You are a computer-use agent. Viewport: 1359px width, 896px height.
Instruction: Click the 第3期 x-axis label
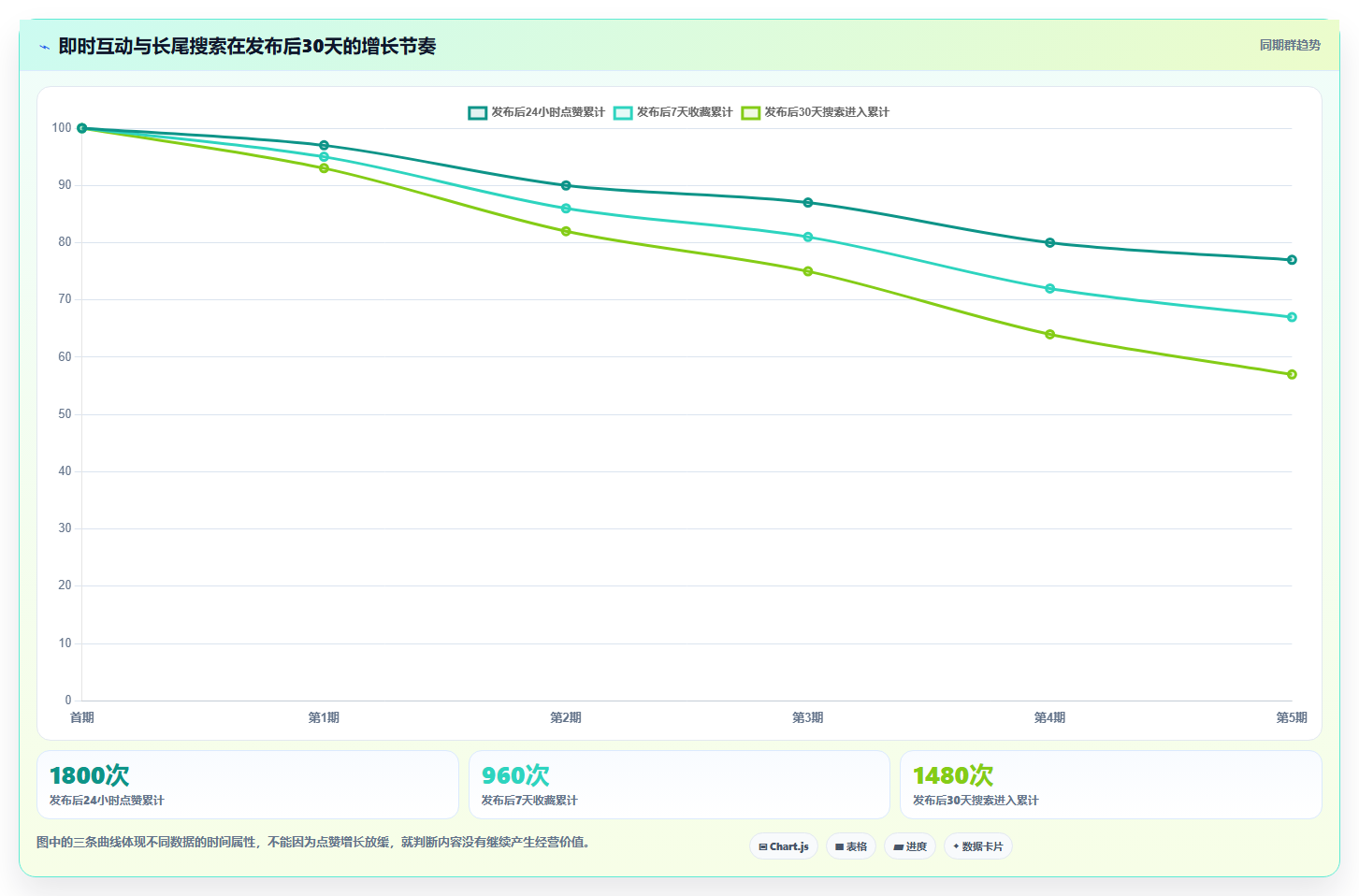pyautogui.click(x=808, y=717)
